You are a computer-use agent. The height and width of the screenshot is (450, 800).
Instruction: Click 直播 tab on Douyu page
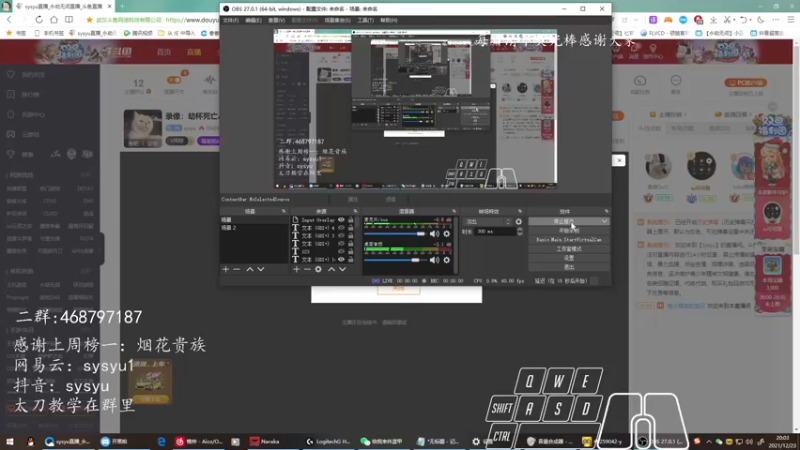pos(194,52)
